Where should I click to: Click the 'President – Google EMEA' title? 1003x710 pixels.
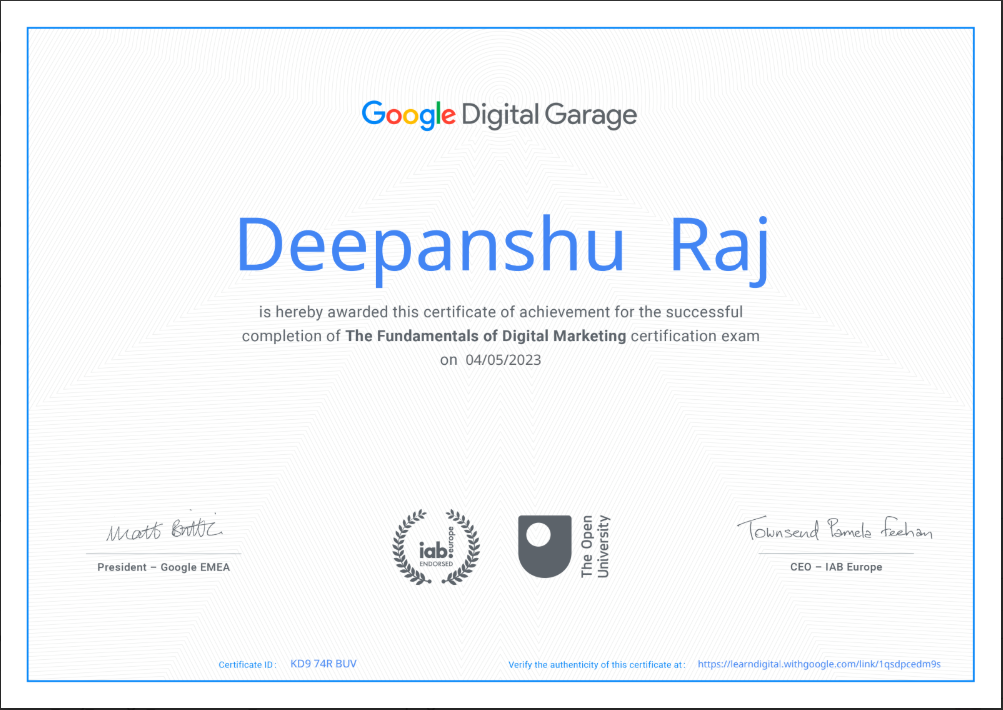(164, 567)
